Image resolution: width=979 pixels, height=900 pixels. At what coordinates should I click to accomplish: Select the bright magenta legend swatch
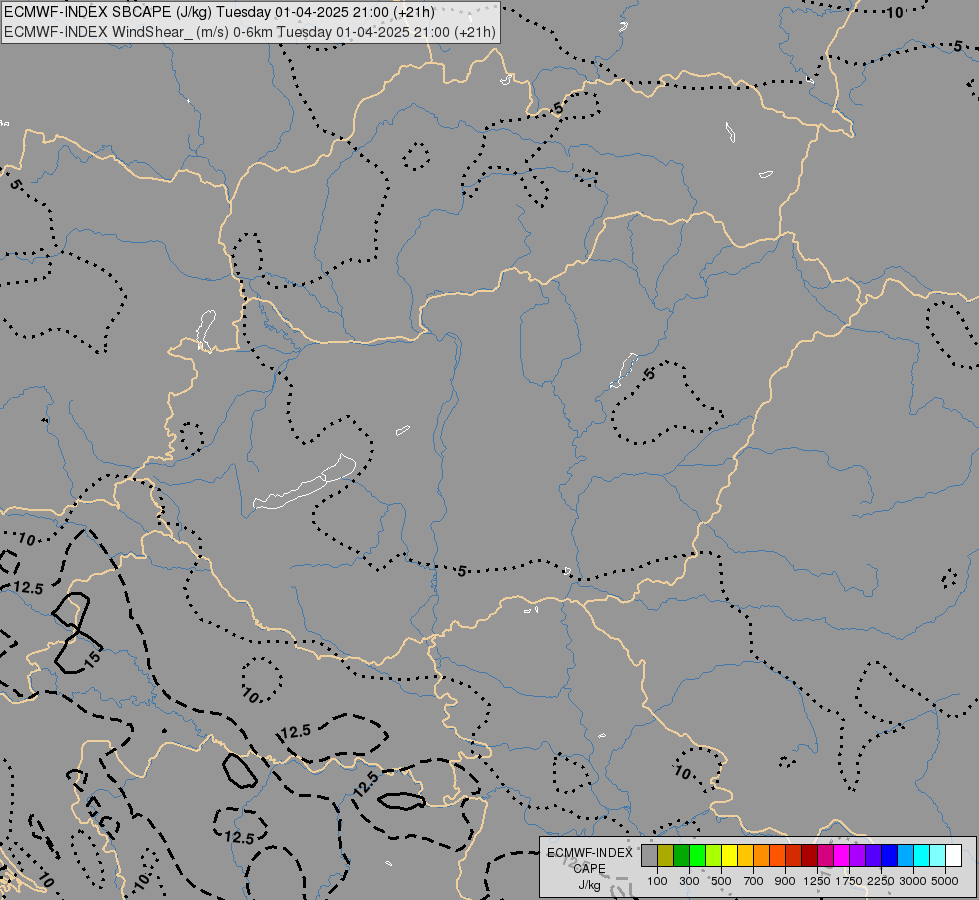[x=842, y=855]
